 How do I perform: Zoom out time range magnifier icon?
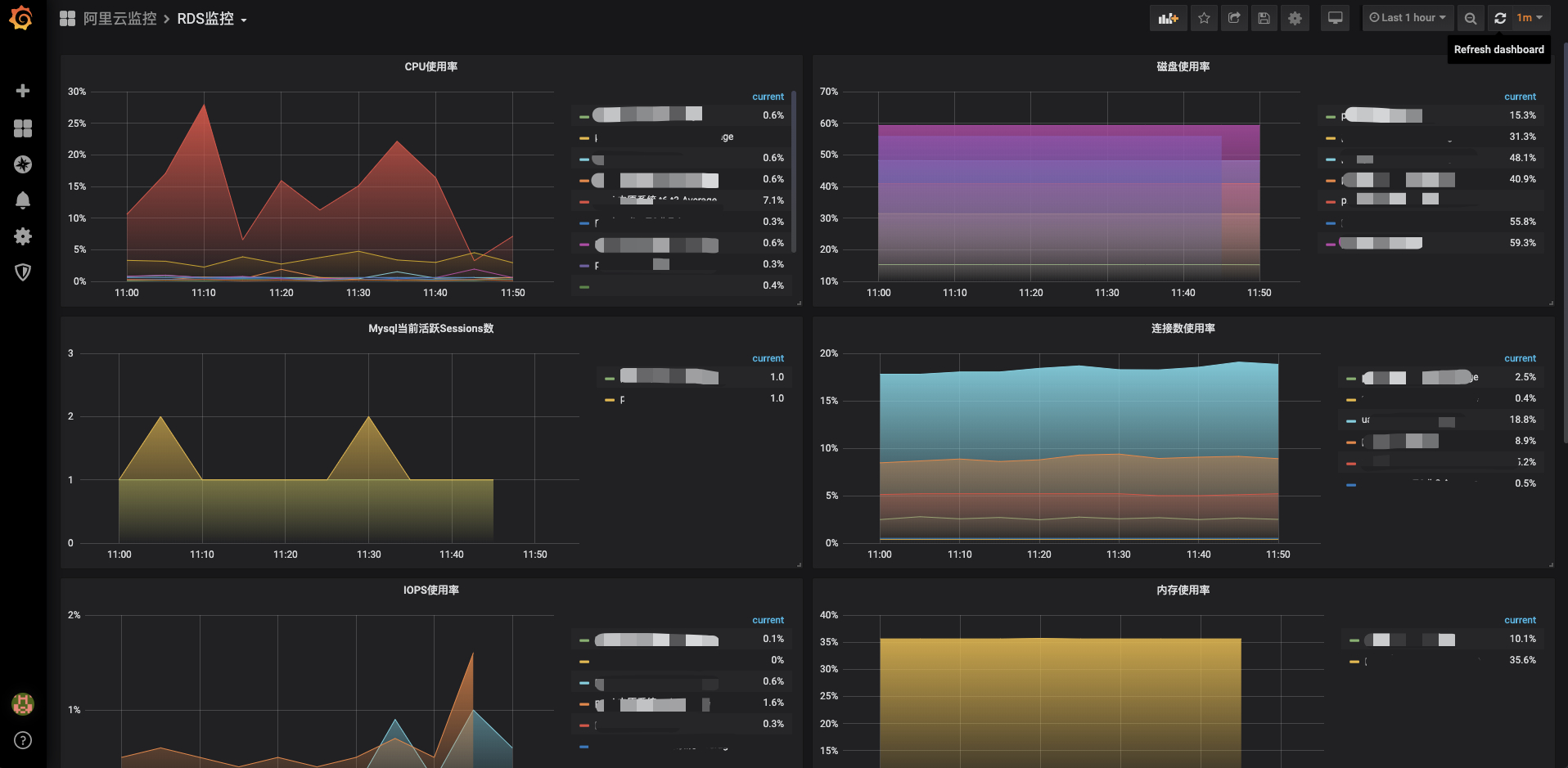tap(1471, 18)
